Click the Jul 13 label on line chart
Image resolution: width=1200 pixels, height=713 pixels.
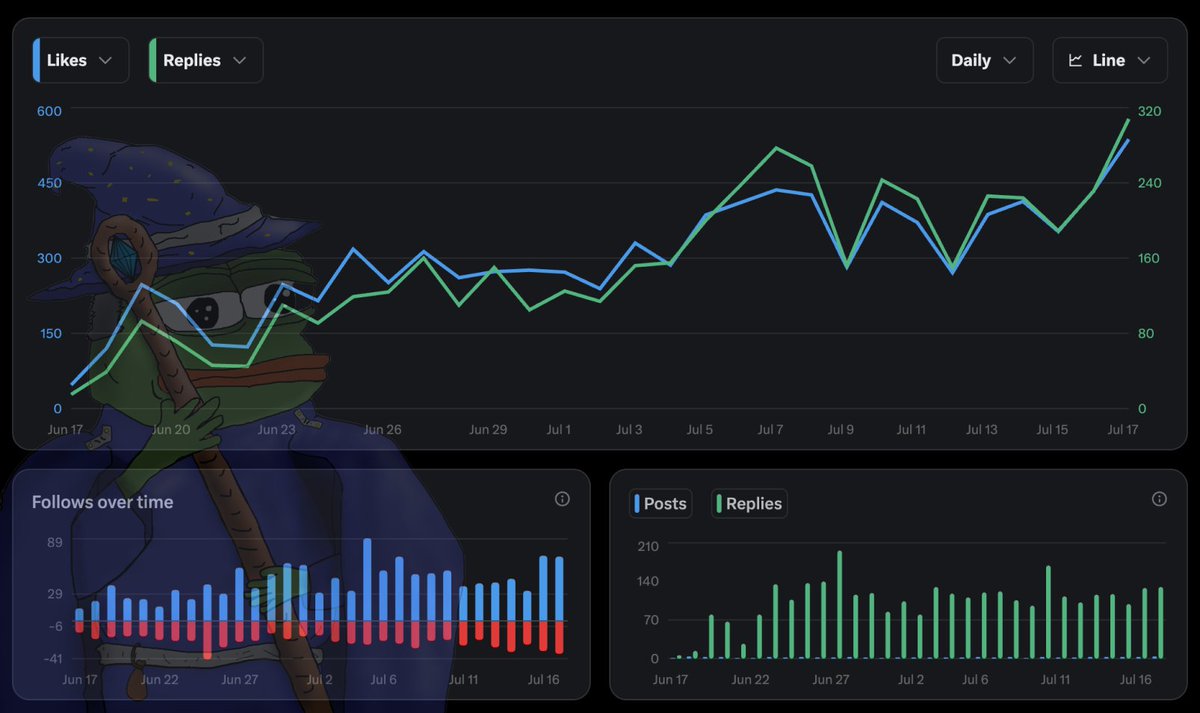tap(981, 430)
